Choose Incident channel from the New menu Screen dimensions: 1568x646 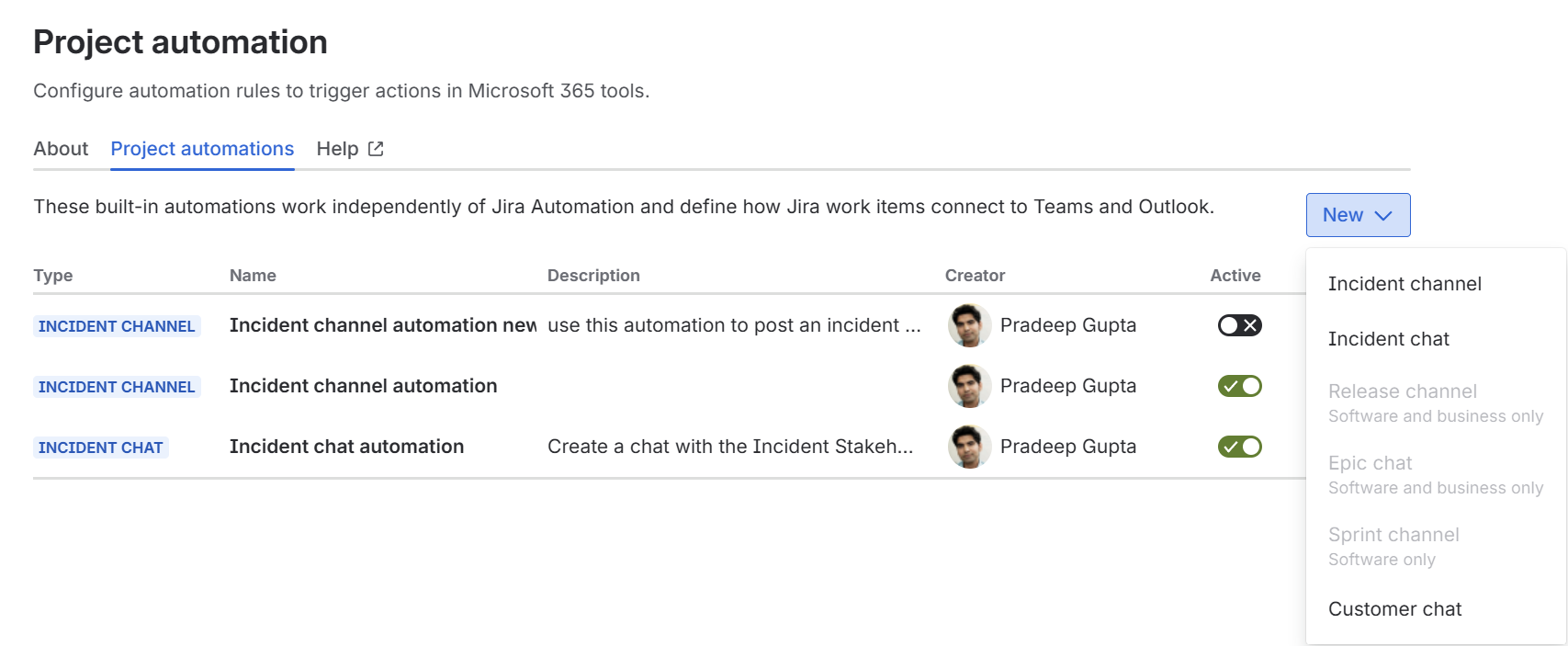point(1404,284)
